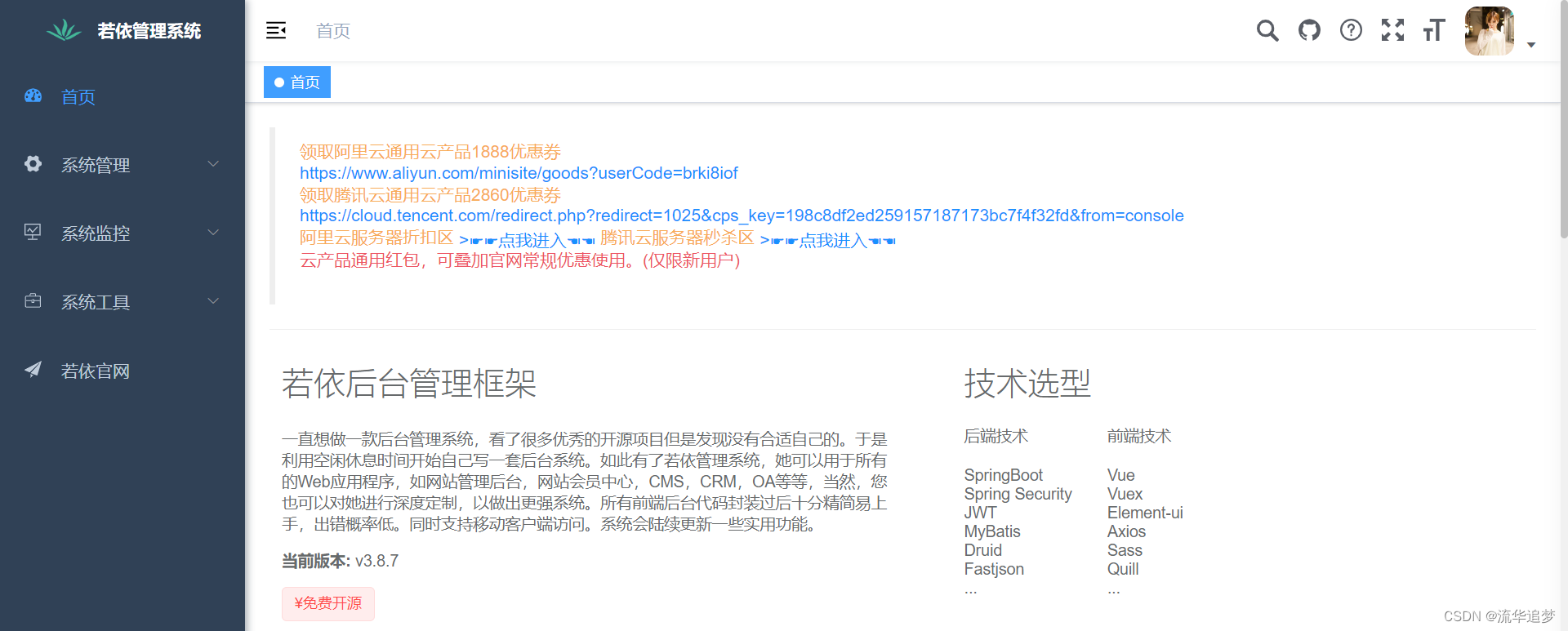The width and height of the screenshot is (1568, 631).
Task: Open the font size setting icon
Action: pyautogui.click(x=1434, y=31)
